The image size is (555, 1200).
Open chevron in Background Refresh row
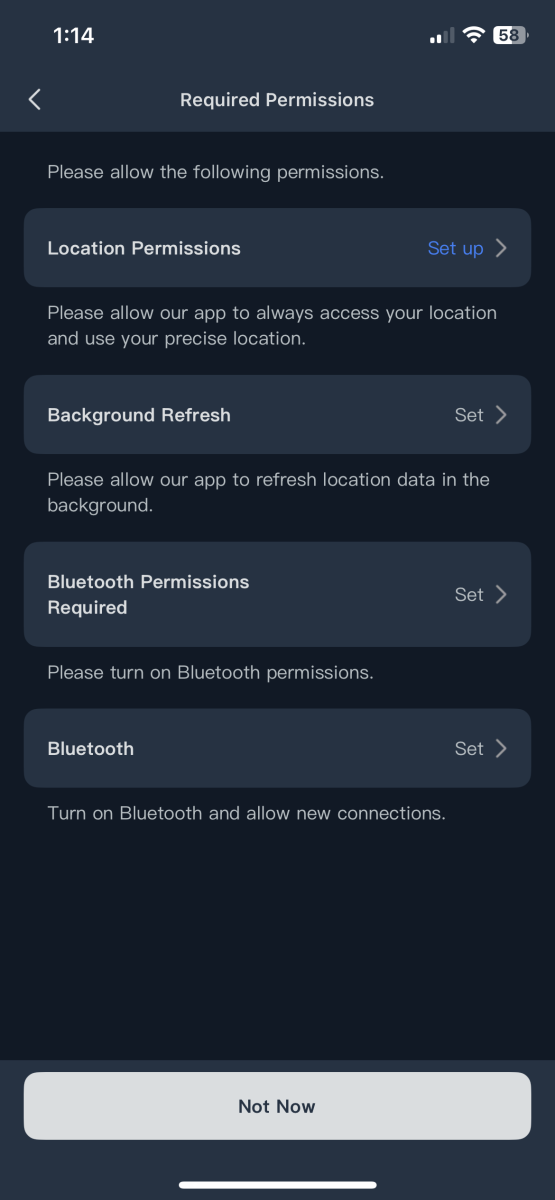[501, 415]
